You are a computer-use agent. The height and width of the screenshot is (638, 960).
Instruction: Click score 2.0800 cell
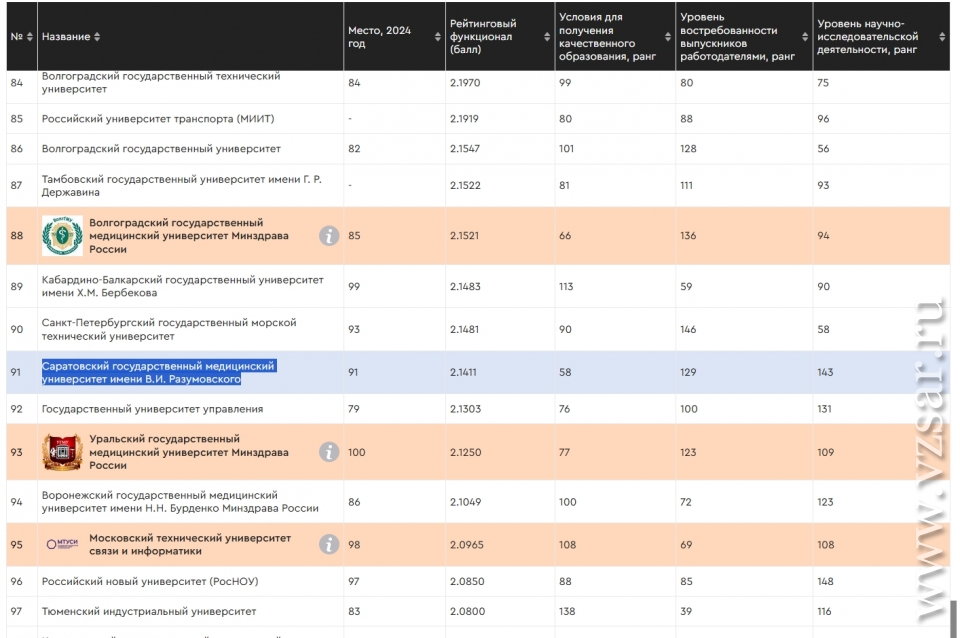tap(467, 611)
